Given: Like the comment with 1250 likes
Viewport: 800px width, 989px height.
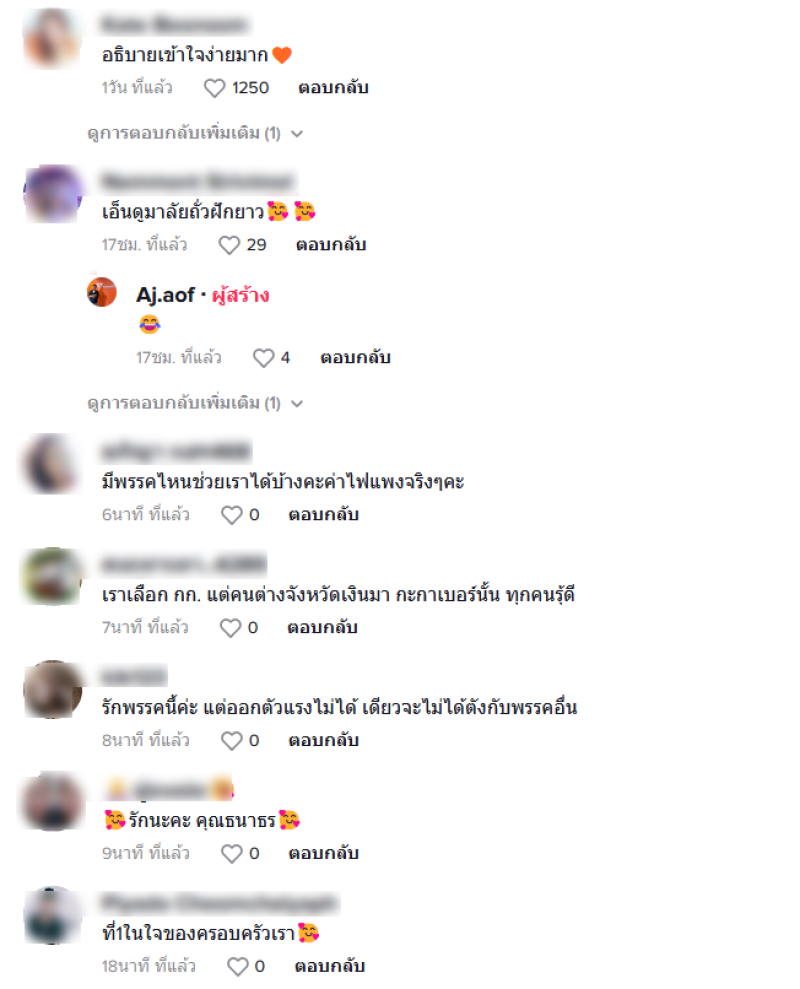Looking at the screenshot, I should click(215, 88).
